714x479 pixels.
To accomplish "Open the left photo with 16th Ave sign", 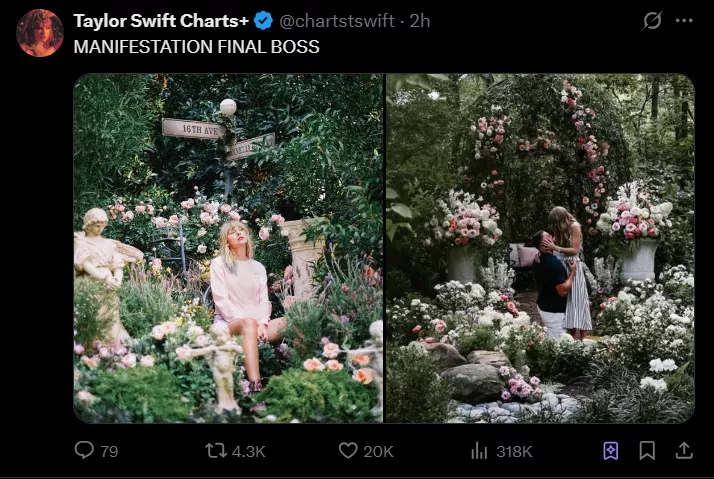I will 228,248.
